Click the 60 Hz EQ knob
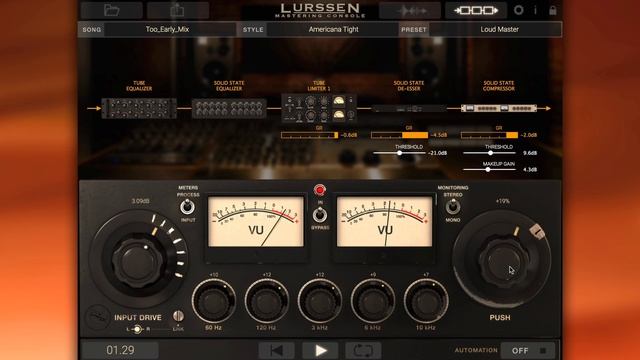The image size is (640, 360). [213, 301]
